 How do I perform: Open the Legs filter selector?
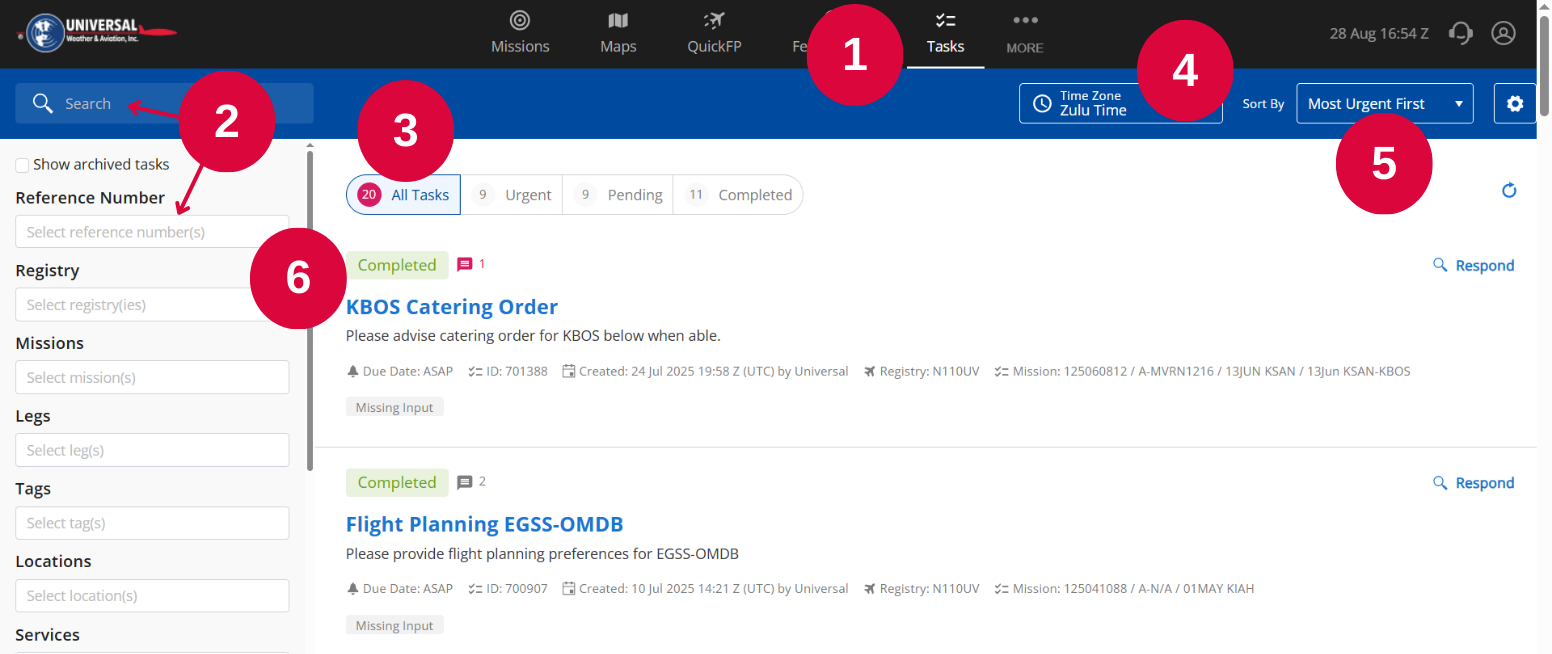(152, 450)
